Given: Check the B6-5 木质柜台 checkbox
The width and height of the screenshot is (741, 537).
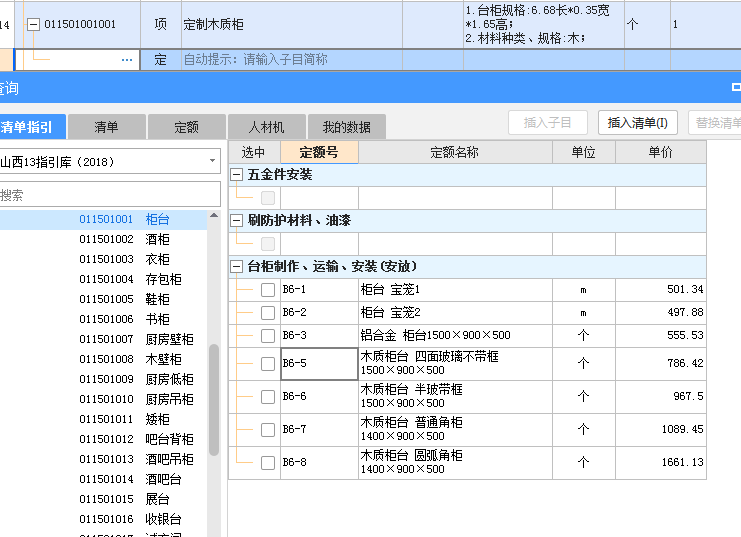Looking at the screenshot, I should pyautogui.click(x=268, y=364).
